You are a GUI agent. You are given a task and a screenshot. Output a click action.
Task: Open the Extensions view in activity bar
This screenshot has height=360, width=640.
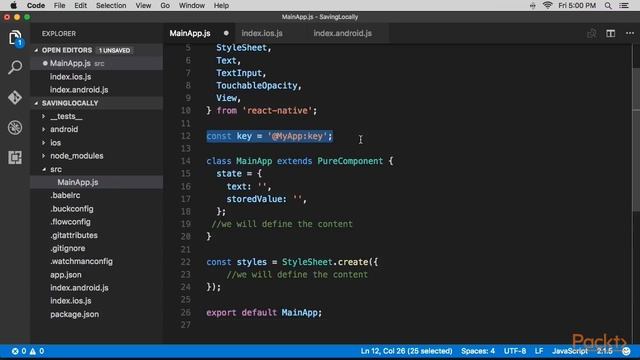15,158
